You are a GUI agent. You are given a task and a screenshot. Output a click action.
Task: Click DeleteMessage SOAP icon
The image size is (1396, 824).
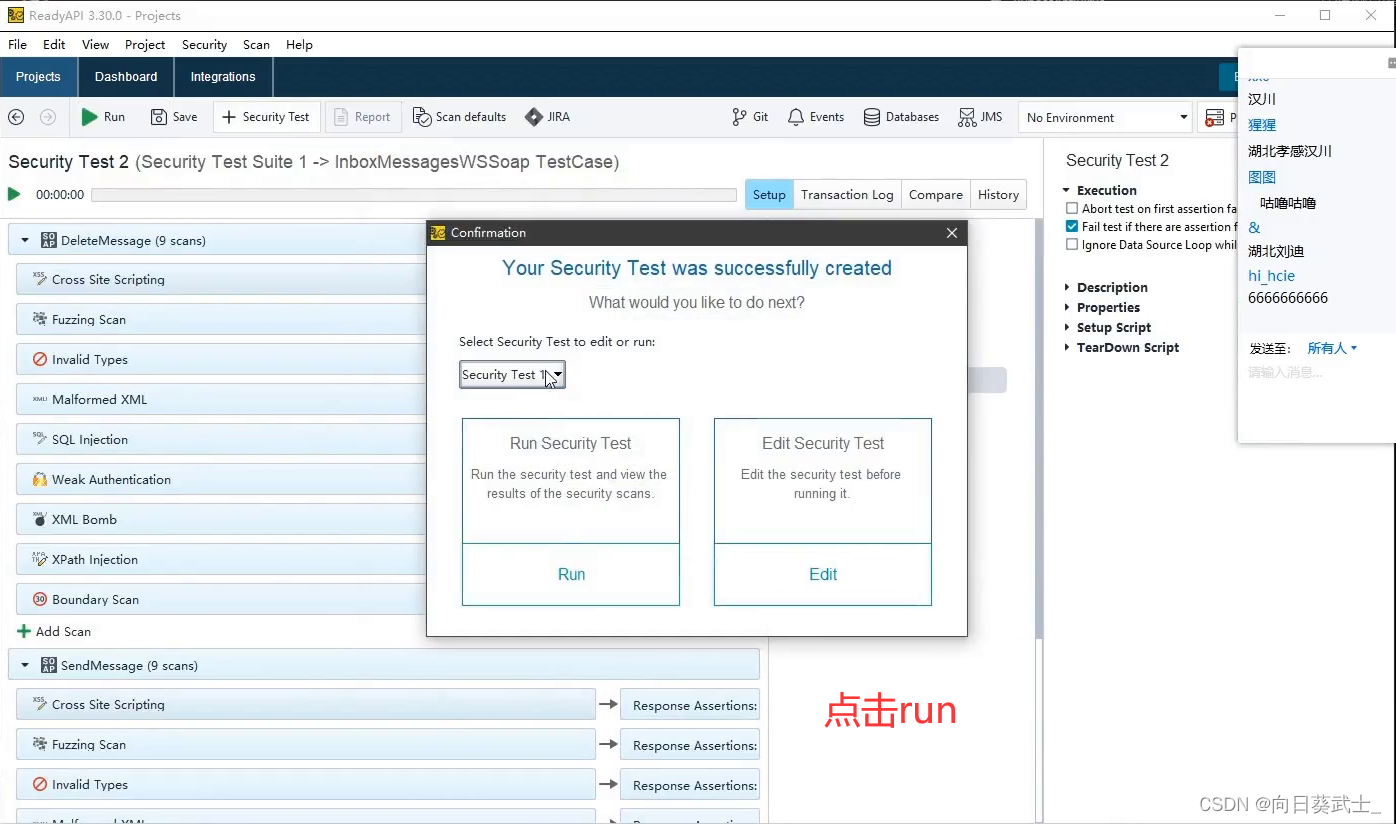49,240
